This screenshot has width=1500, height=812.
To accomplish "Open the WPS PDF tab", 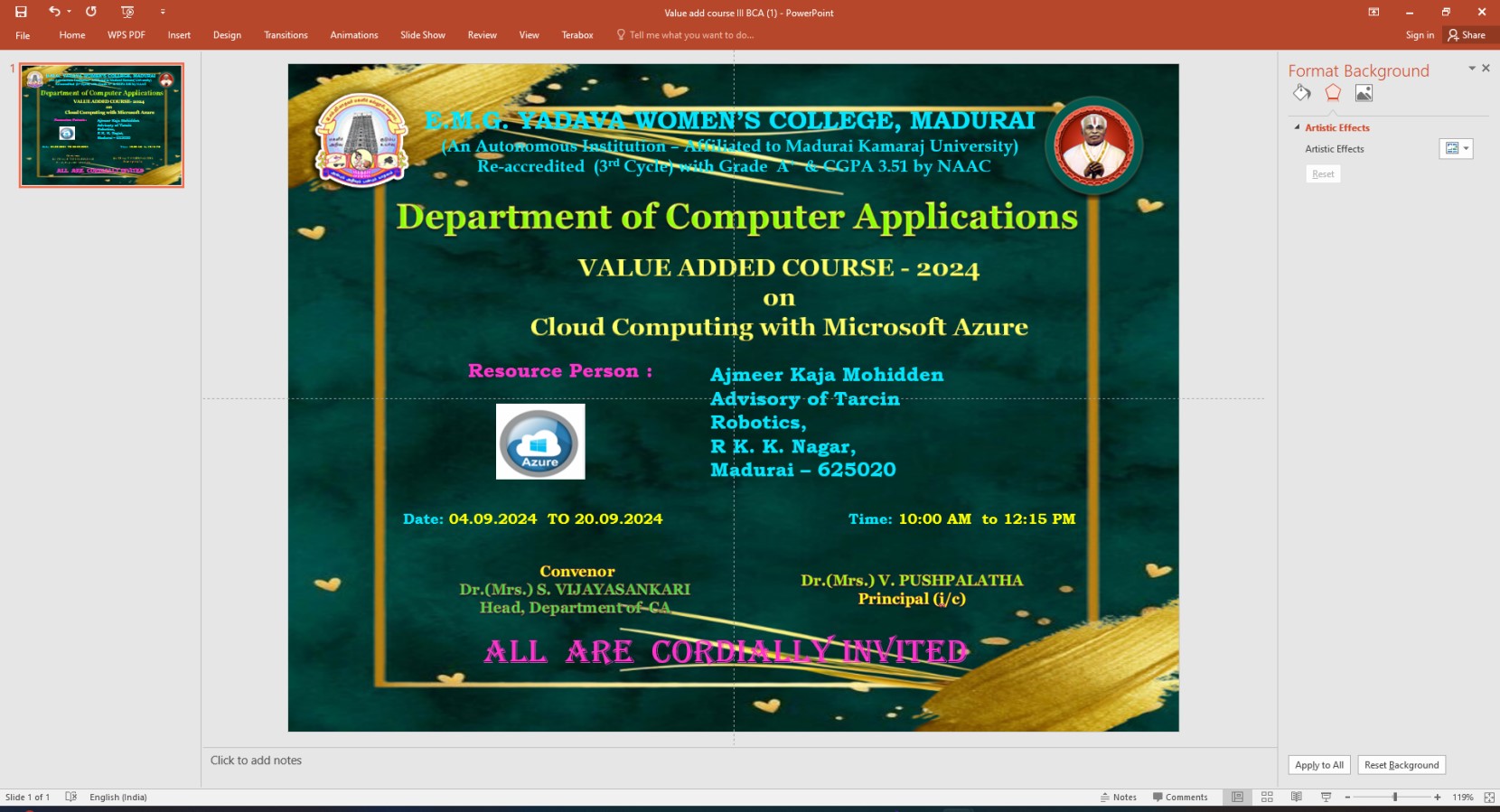I will [x=127, y=35].
